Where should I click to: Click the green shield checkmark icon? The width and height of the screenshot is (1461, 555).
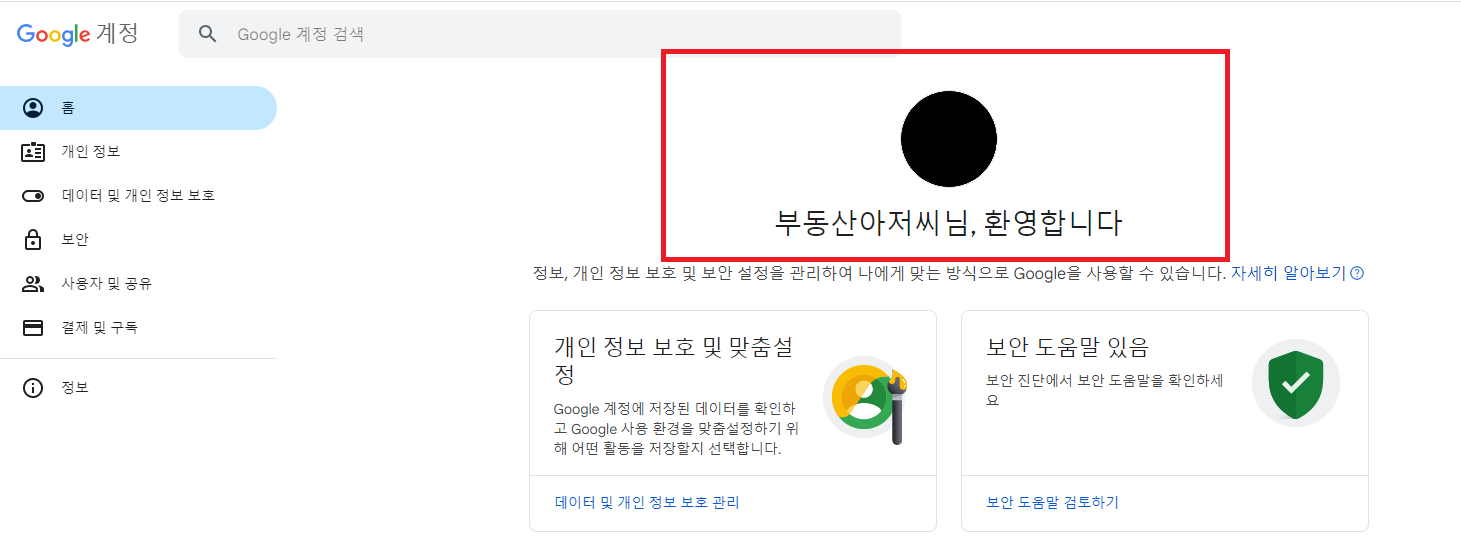(1296, 383)
